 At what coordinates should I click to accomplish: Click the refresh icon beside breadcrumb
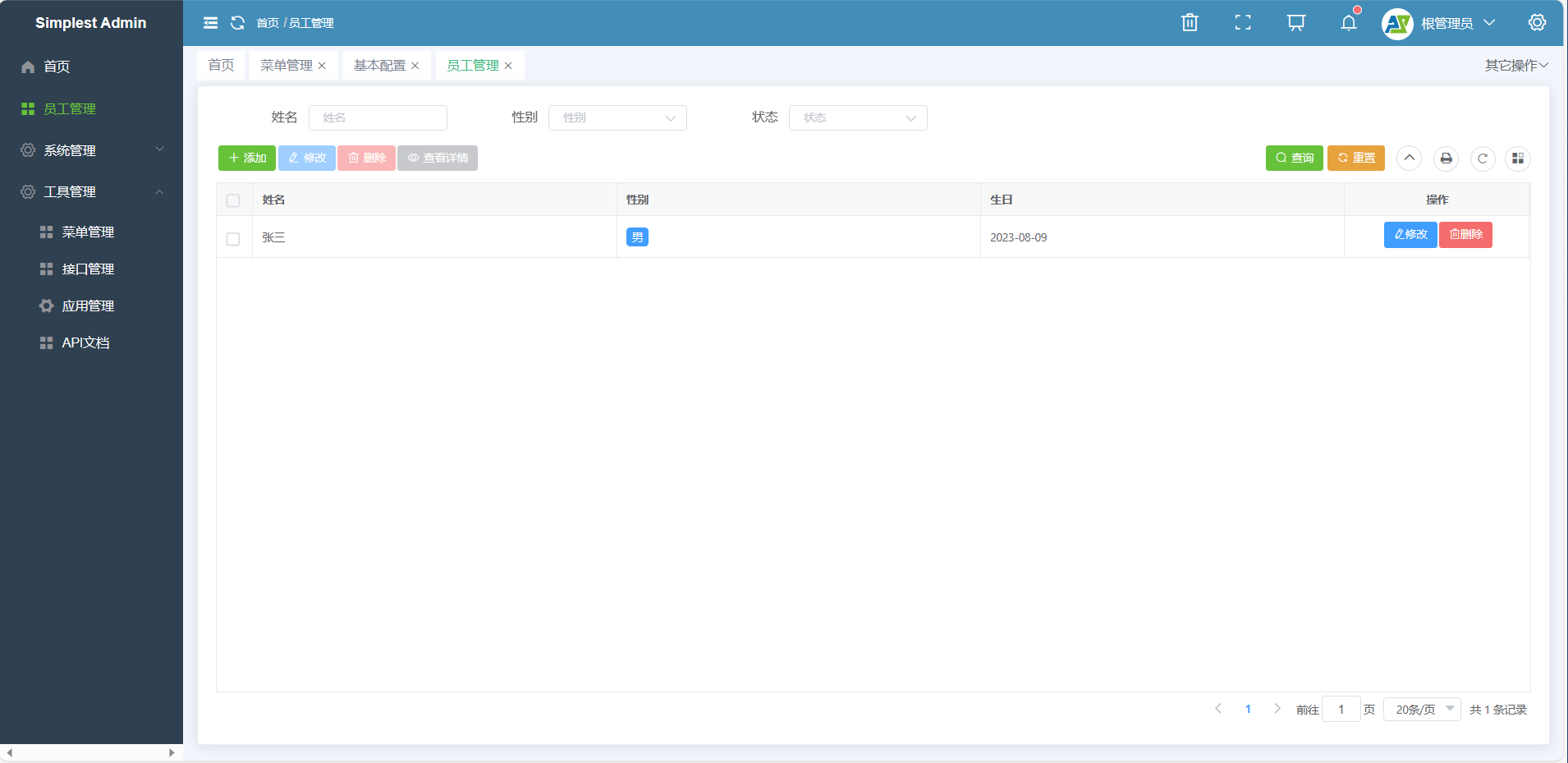tap(237, 23)
